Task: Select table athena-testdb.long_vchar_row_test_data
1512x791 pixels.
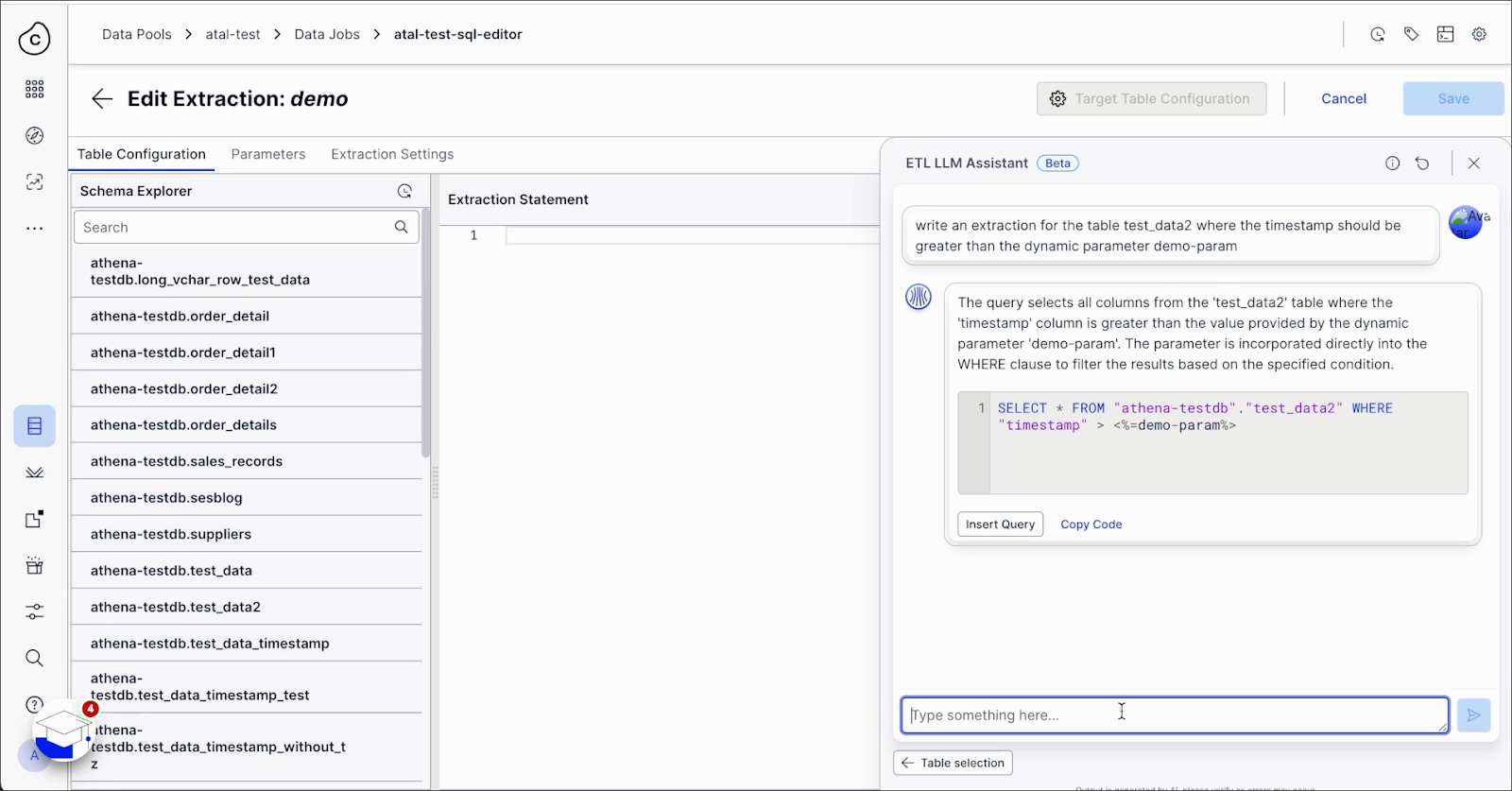Action: (246, 271)
